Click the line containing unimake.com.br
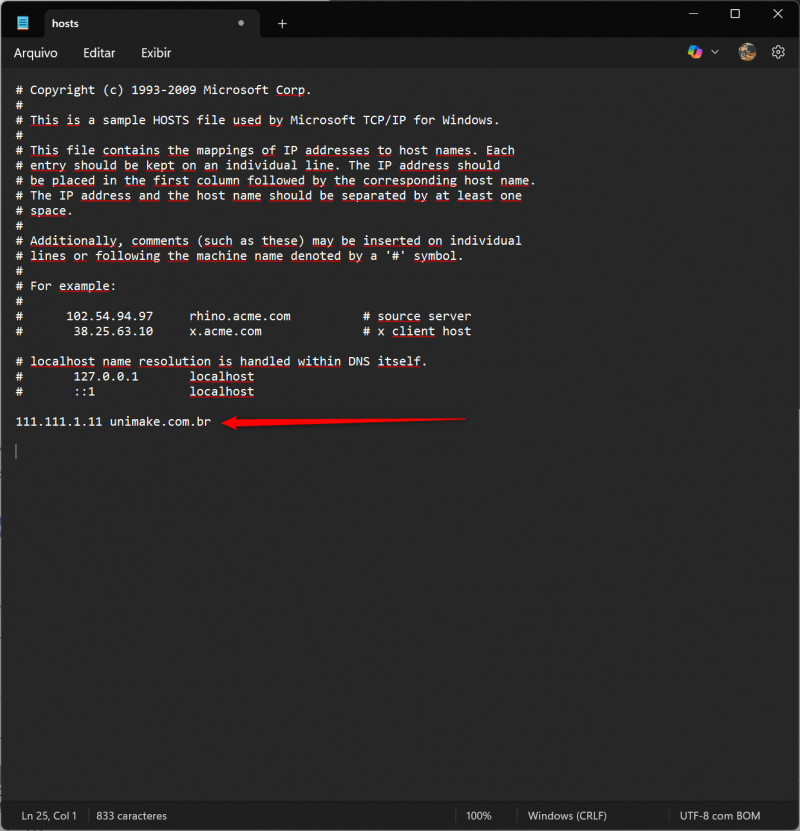Image resolution: width=800 pixels, height=831 pixels. pyautogui.click(x=112, y=421)
